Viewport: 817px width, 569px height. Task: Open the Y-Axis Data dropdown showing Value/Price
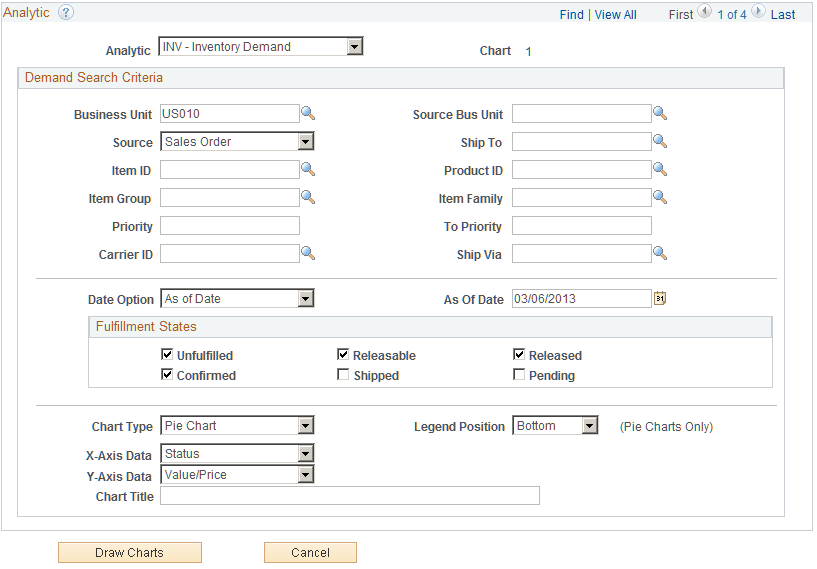click(237, 475)
